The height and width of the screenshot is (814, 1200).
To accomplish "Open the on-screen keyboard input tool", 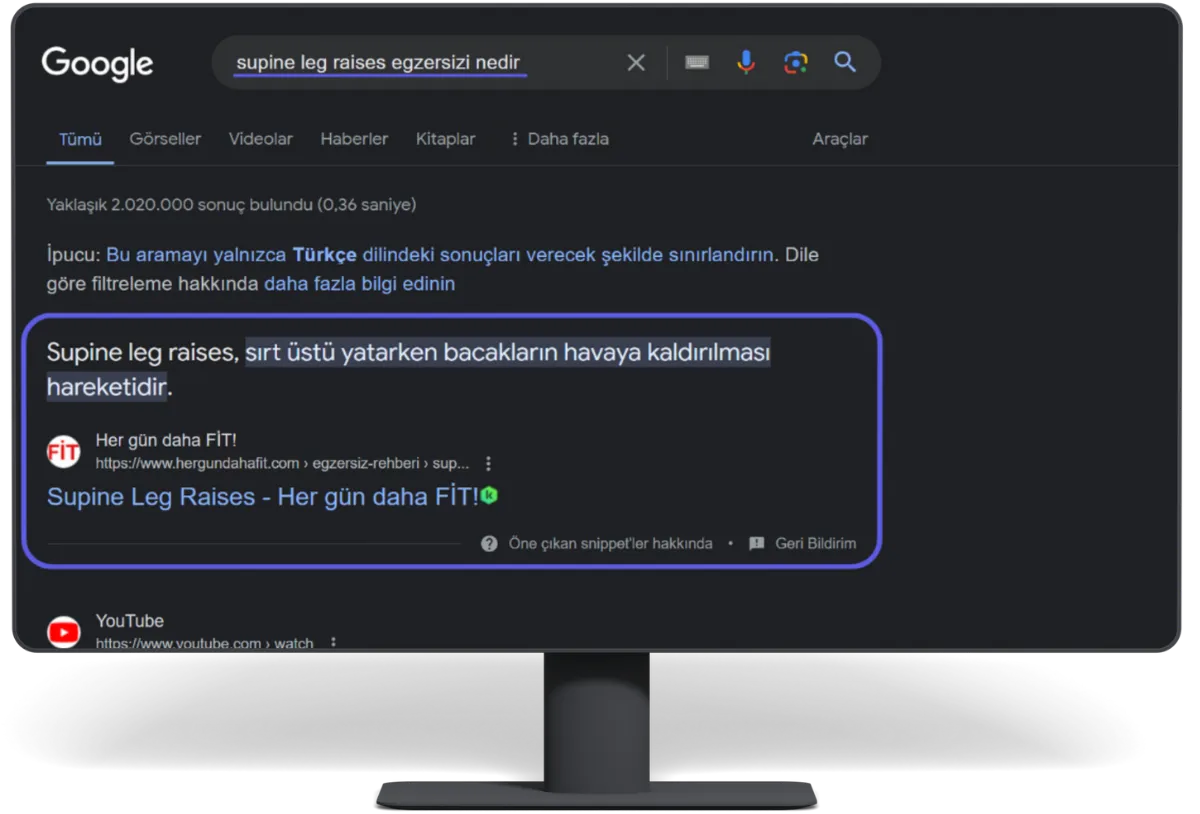I will pyautogui.click(x=697, y=63).
